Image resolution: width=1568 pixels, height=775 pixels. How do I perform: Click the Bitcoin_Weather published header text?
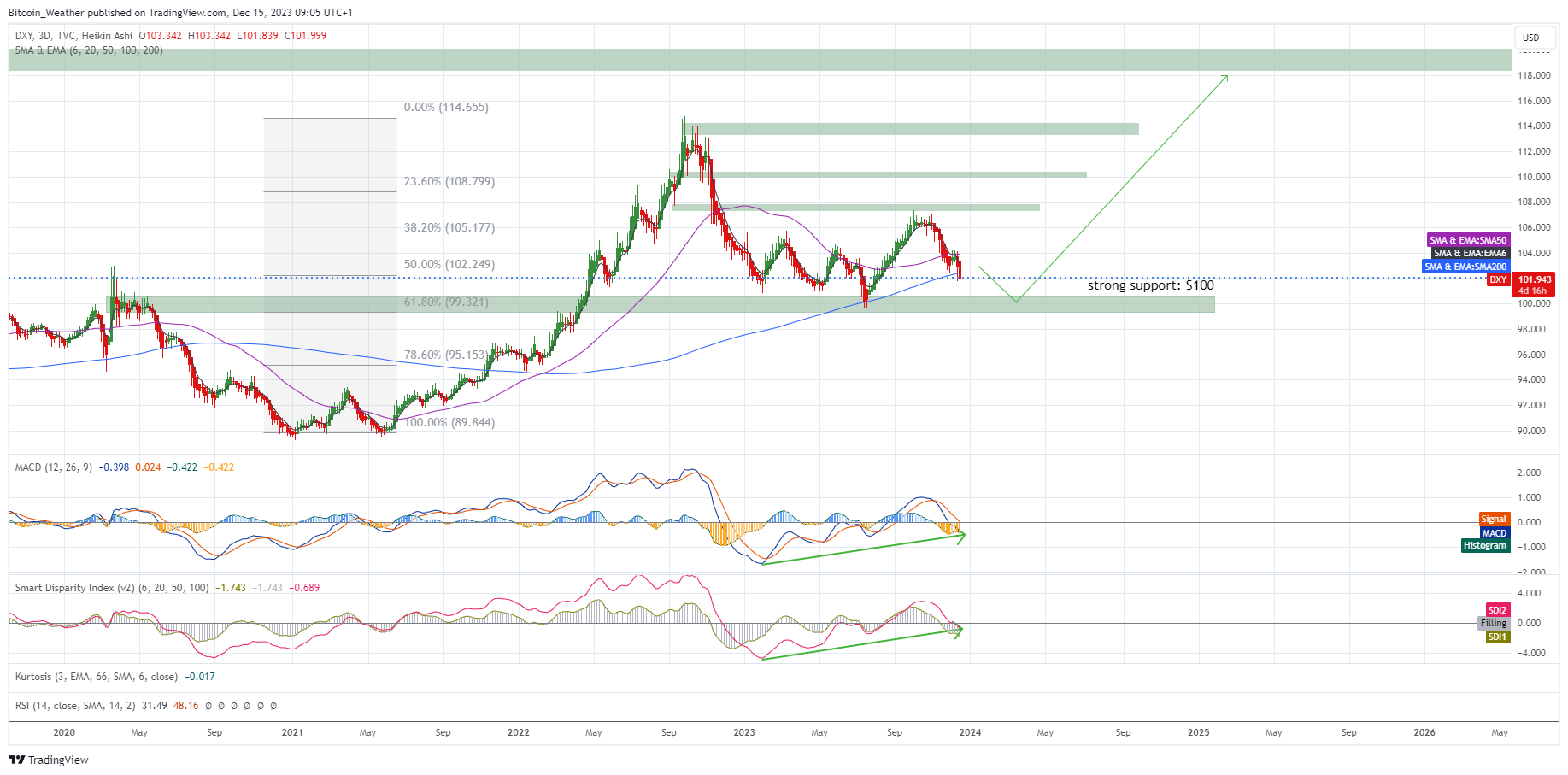pyautogui.click(x=180, y=13)
